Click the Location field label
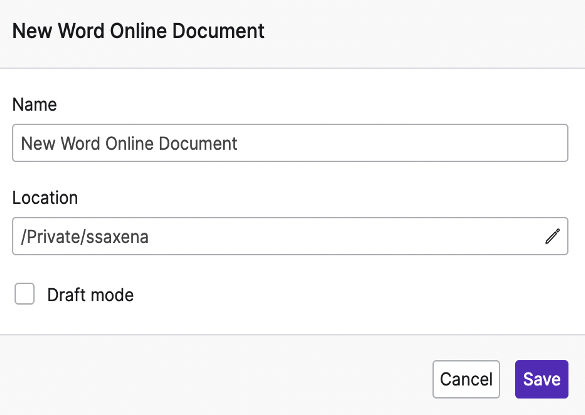This screenshot has height=415, width=585. 45,197
